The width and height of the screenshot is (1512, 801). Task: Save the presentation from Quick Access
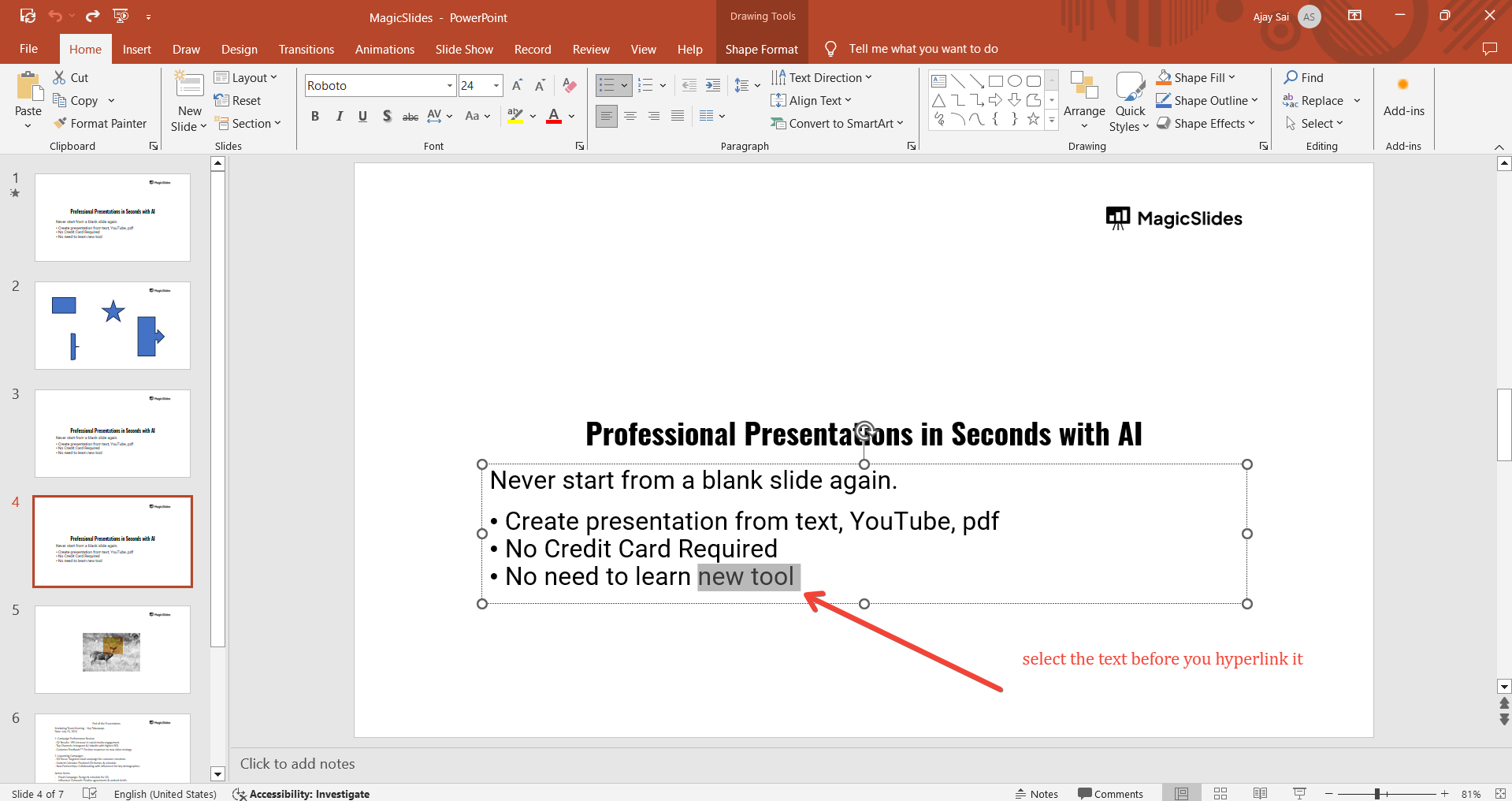(x=28, y=16)
